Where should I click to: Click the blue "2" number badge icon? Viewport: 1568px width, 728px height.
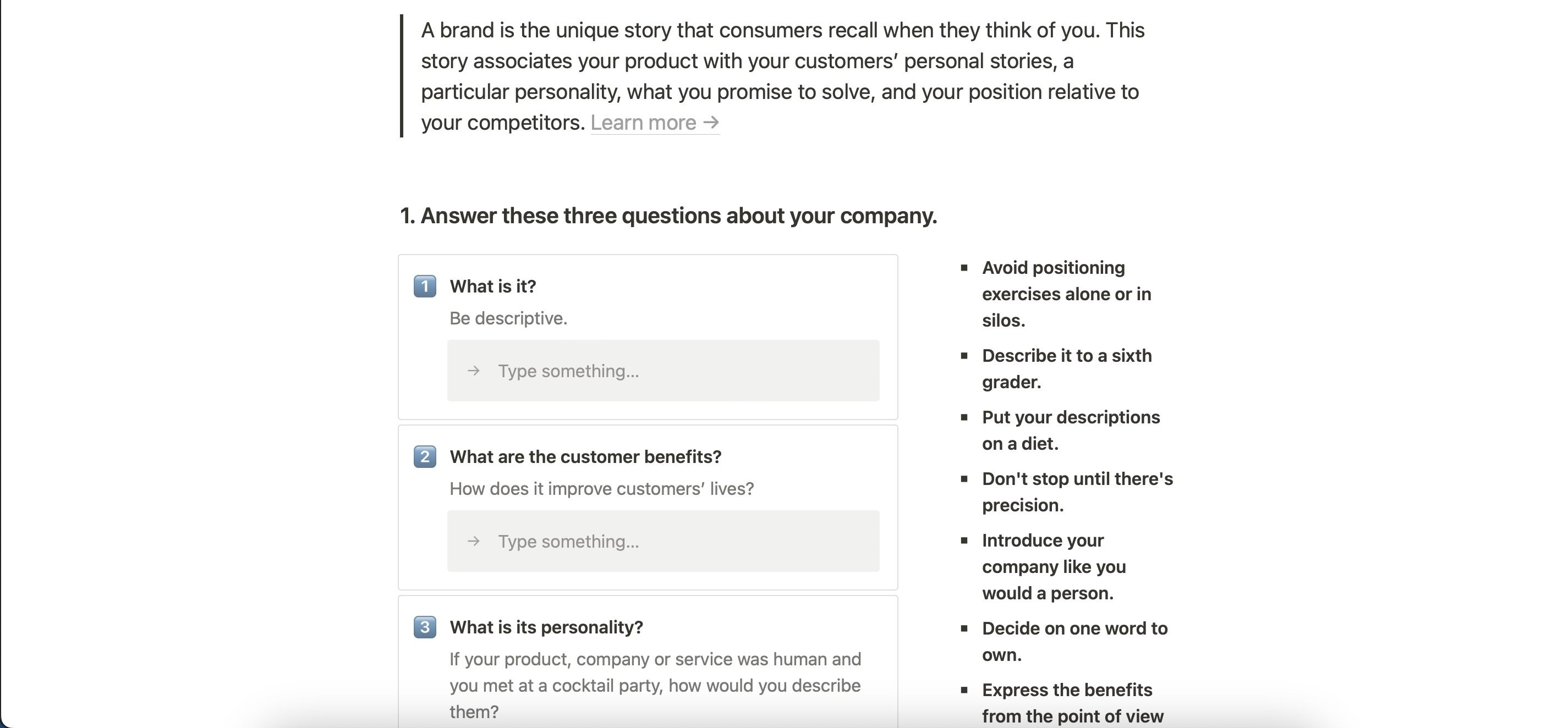click(x=425, y=457)
